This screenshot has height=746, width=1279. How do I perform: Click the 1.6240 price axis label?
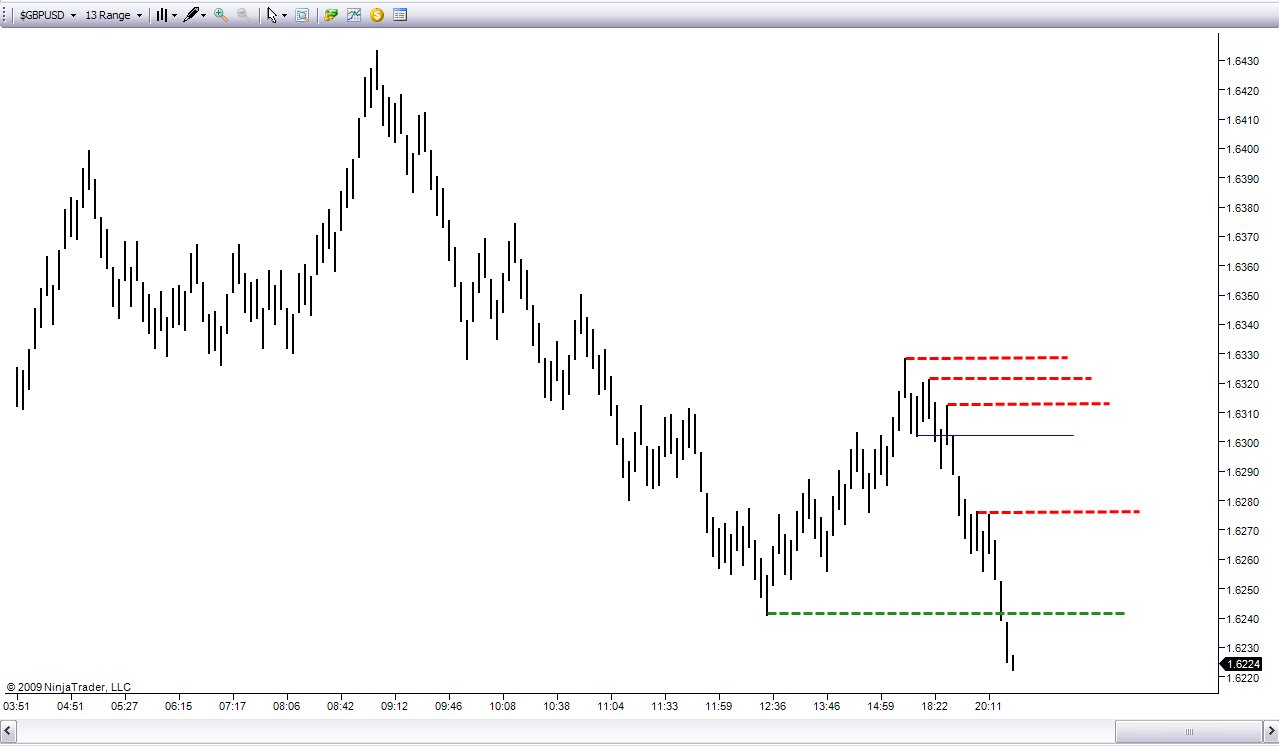[x=1243, y=619]
